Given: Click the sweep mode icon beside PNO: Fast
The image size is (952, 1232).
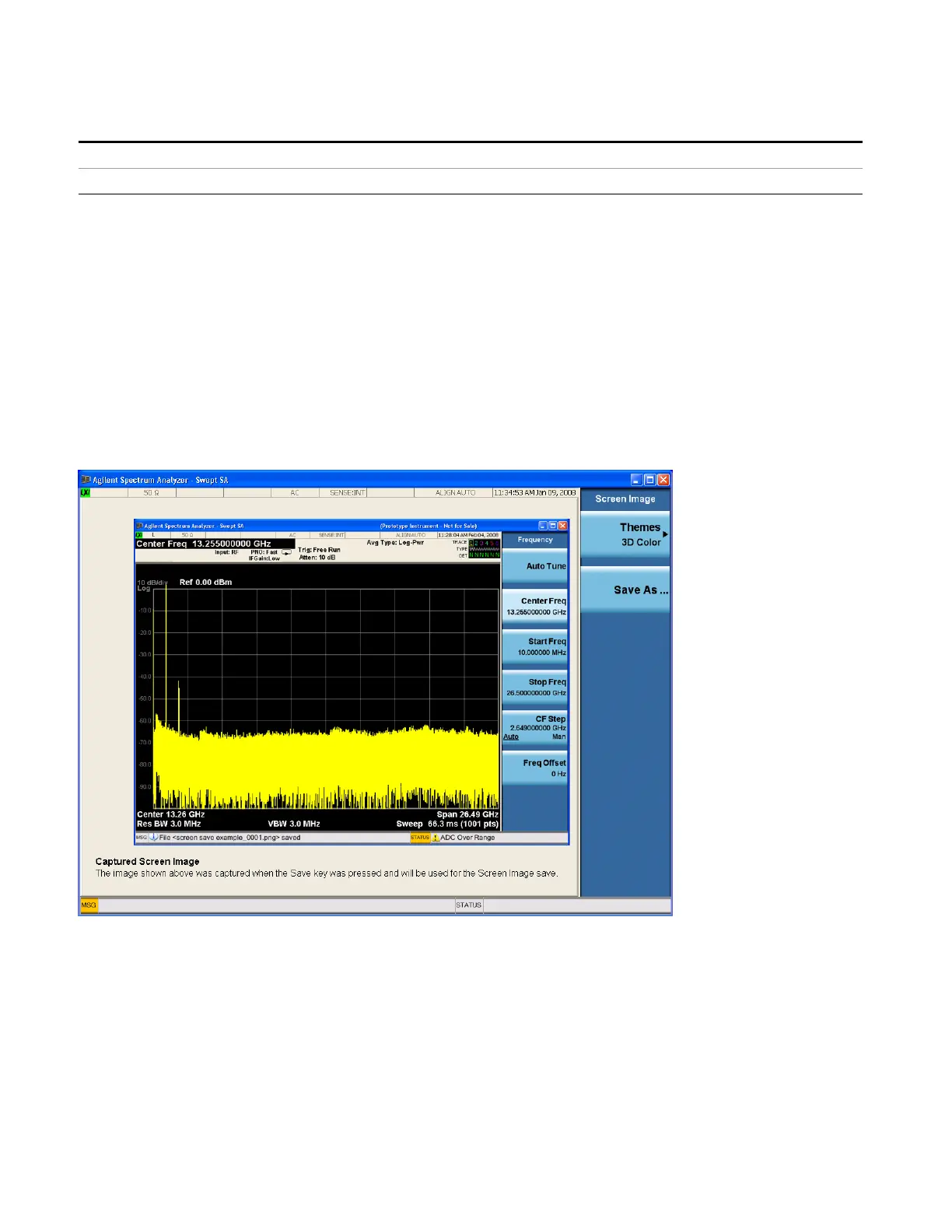Looking at the screenshot, I should 287,553.
